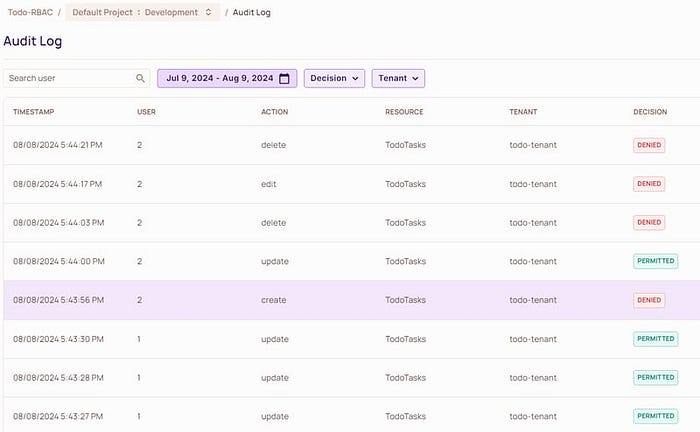Click the USER column header
Viewport: 700px width, 432px height.
click(x=146, y=112)
